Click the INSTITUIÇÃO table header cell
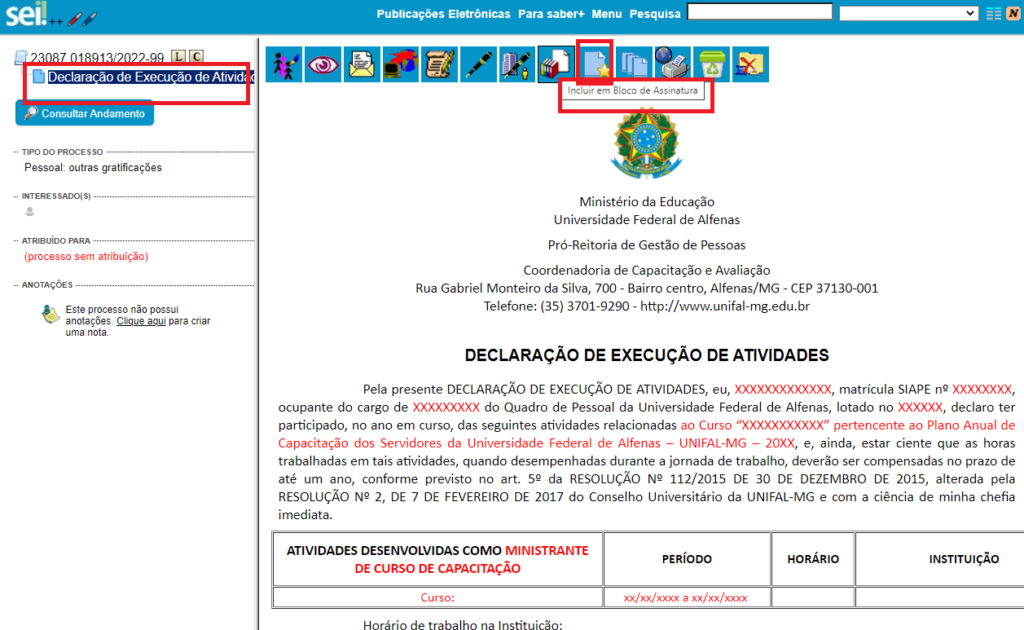The height and width of the screenshot is (630, 1024). (x=940, y=559)
